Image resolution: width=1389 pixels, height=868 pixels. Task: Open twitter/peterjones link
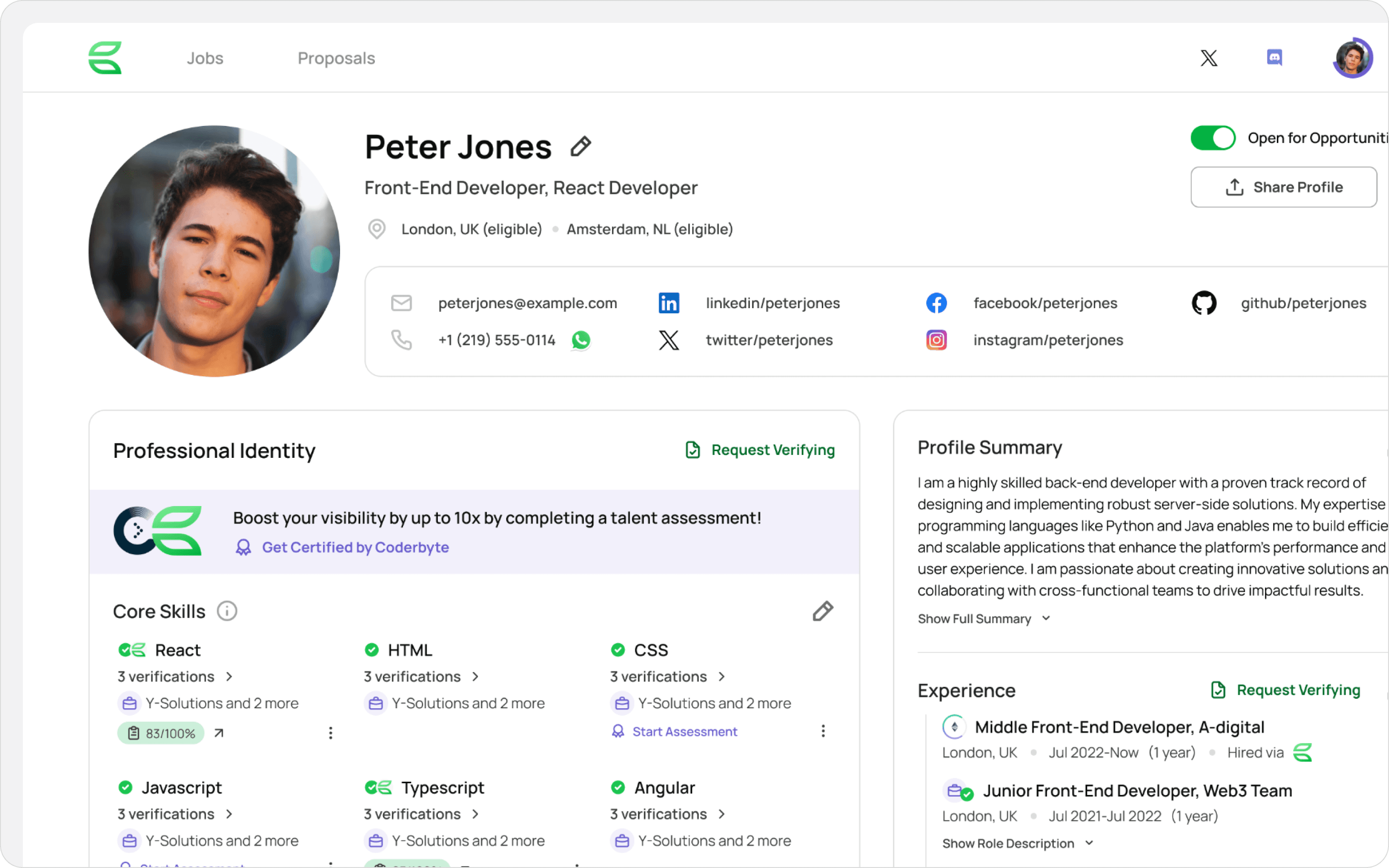tap(769, 340)
